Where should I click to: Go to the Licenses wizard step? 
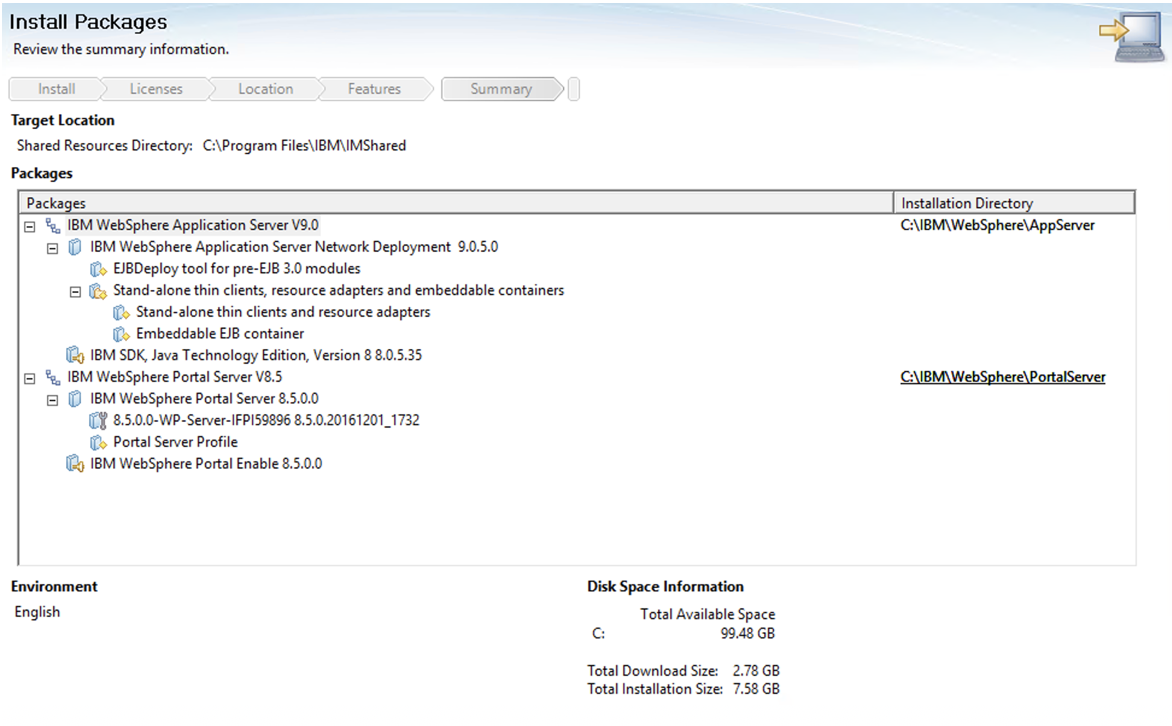point(156,89)
